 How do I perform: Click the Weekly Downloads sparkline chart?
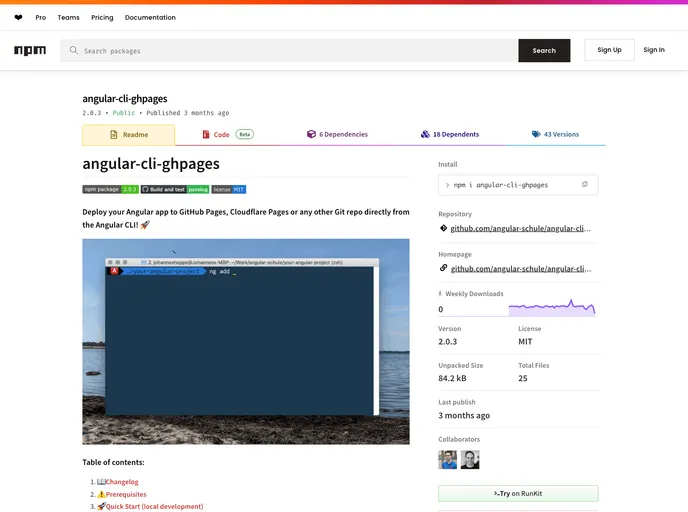click(552, 307)
